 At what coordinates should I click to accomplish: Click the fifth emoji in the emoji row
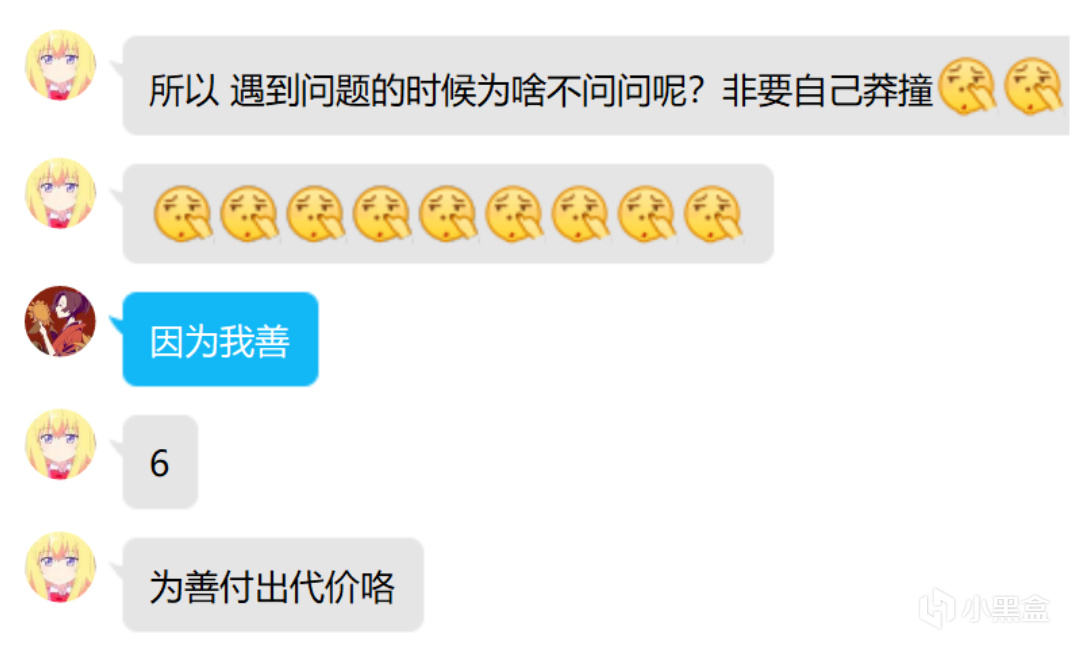pyautogui.click(x=447, y=214)
